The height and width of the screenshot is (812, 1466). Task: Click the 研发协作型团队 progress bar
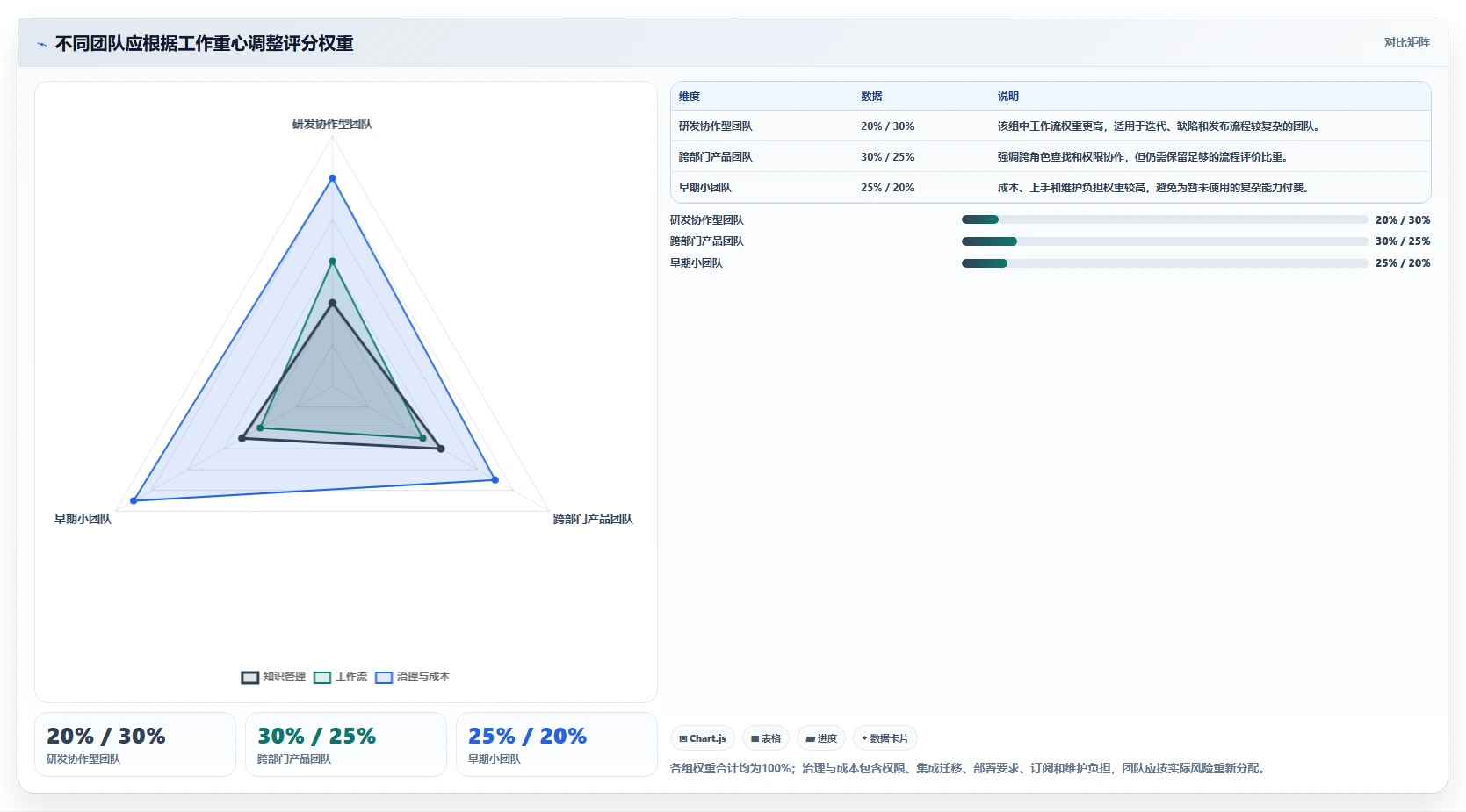(x=1165, y=219)
